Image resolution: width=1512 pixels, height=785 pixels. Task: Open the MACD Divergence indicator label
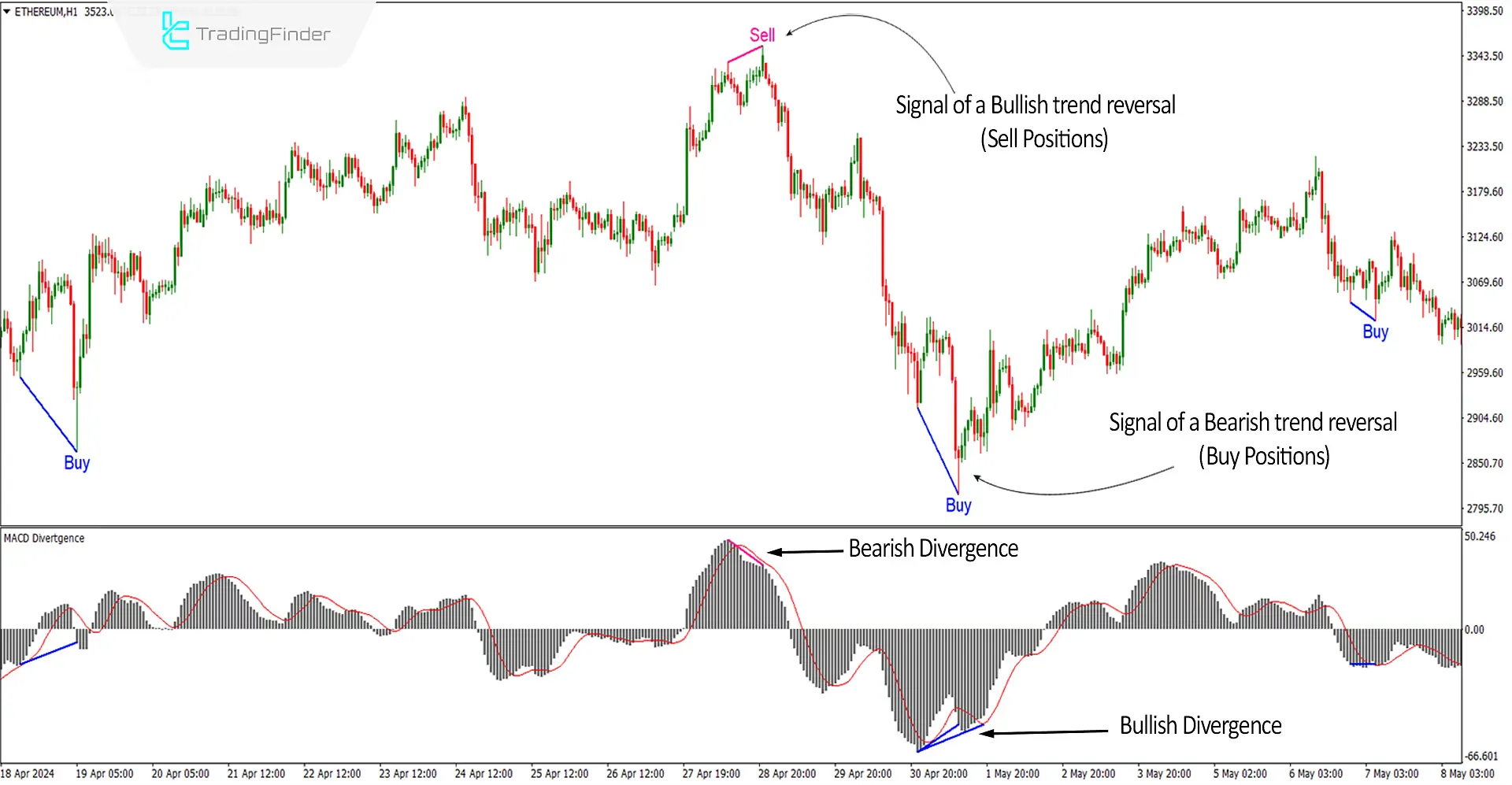tap(44, 538)
